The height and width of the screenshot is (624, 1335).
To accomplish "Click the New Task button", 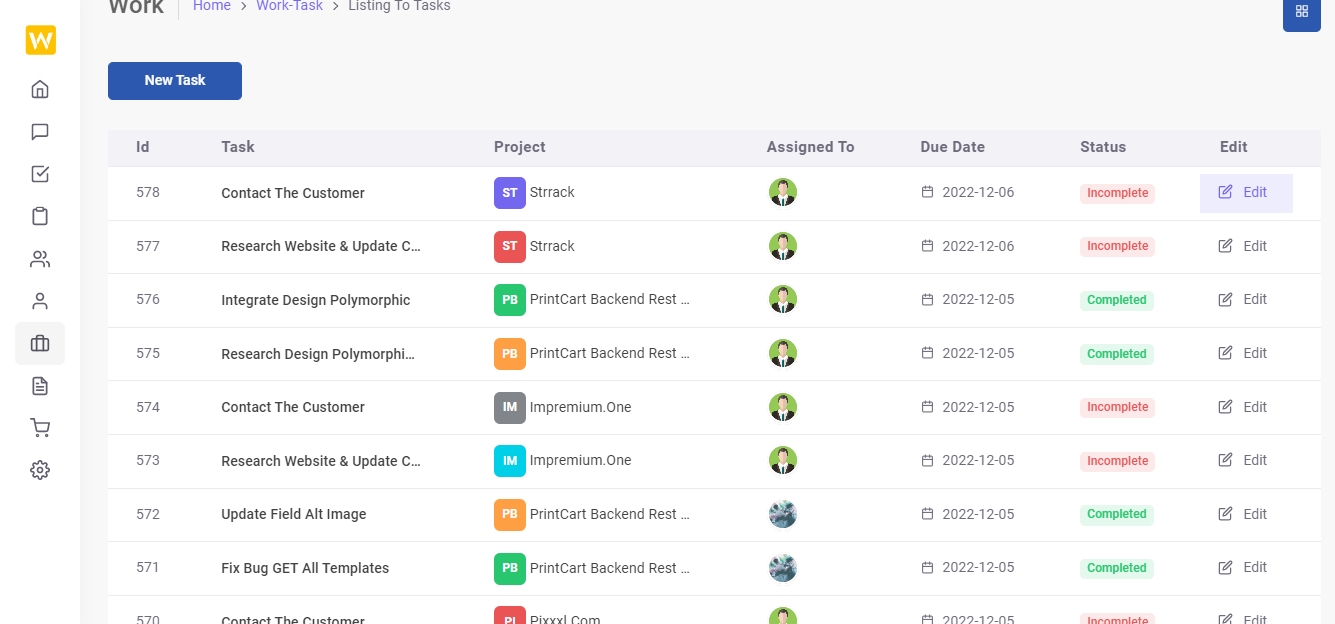I will coord(175,81).
